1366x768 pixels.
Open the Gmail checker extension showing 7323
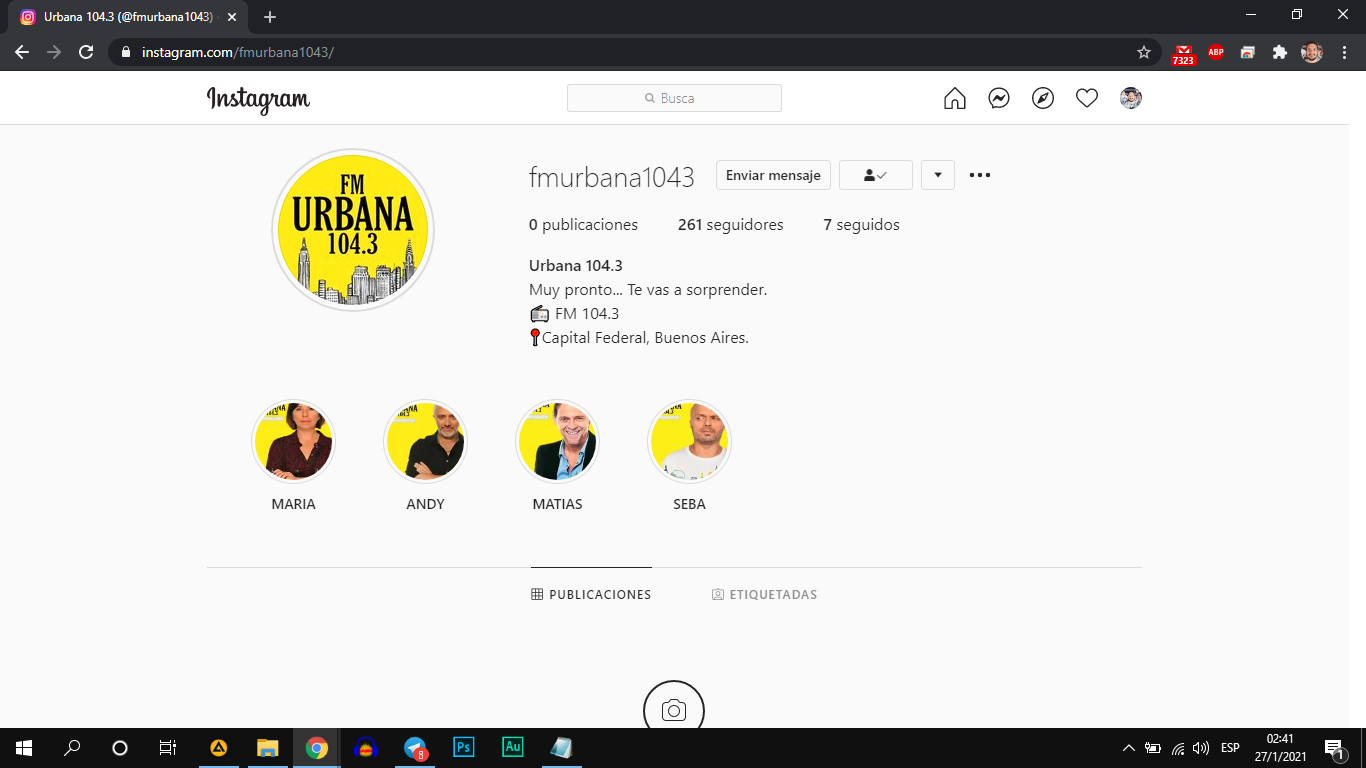[x=1184, y=53]
